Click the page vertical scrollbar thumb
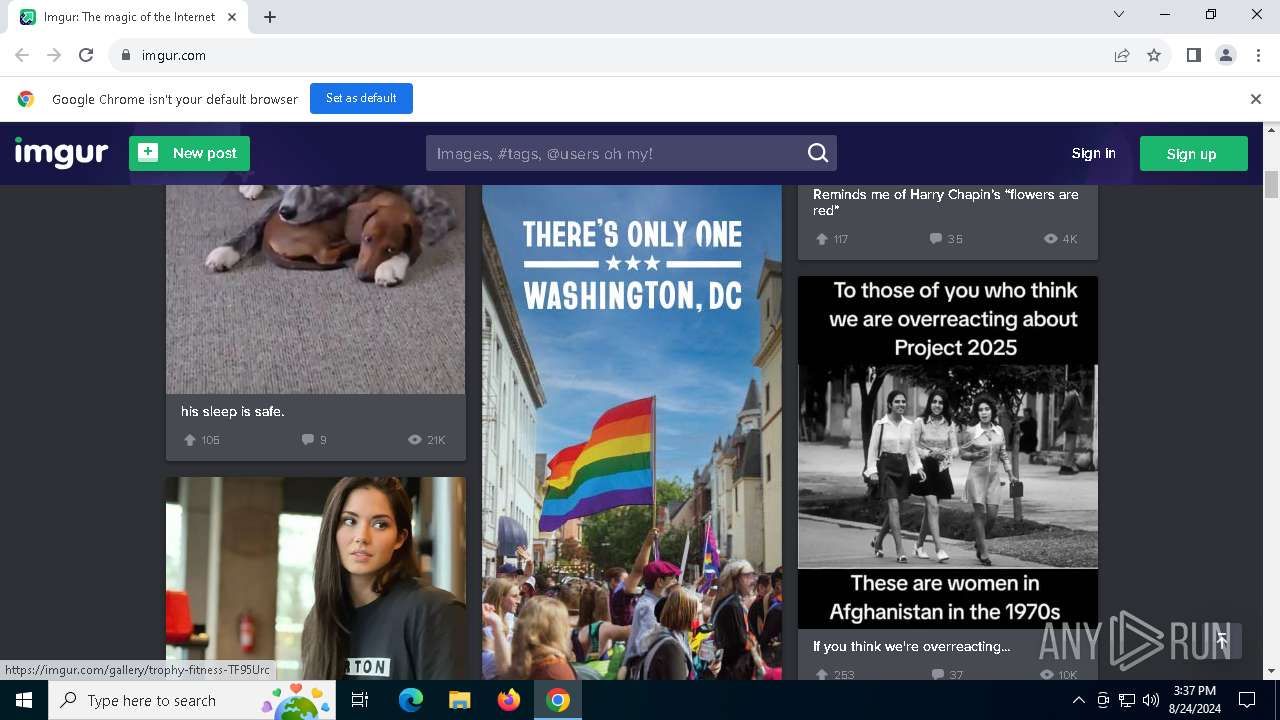The image size is (1280, 720). click(1272, 185)
